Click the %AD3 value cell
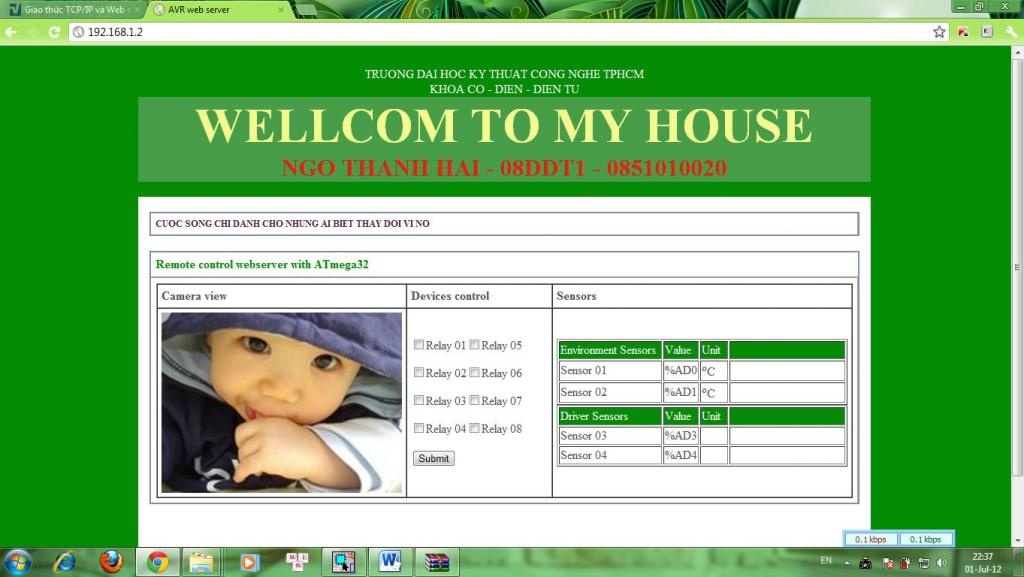Image resolution: width=1024 pixels, height=577 pixels. tap(680, 436)
